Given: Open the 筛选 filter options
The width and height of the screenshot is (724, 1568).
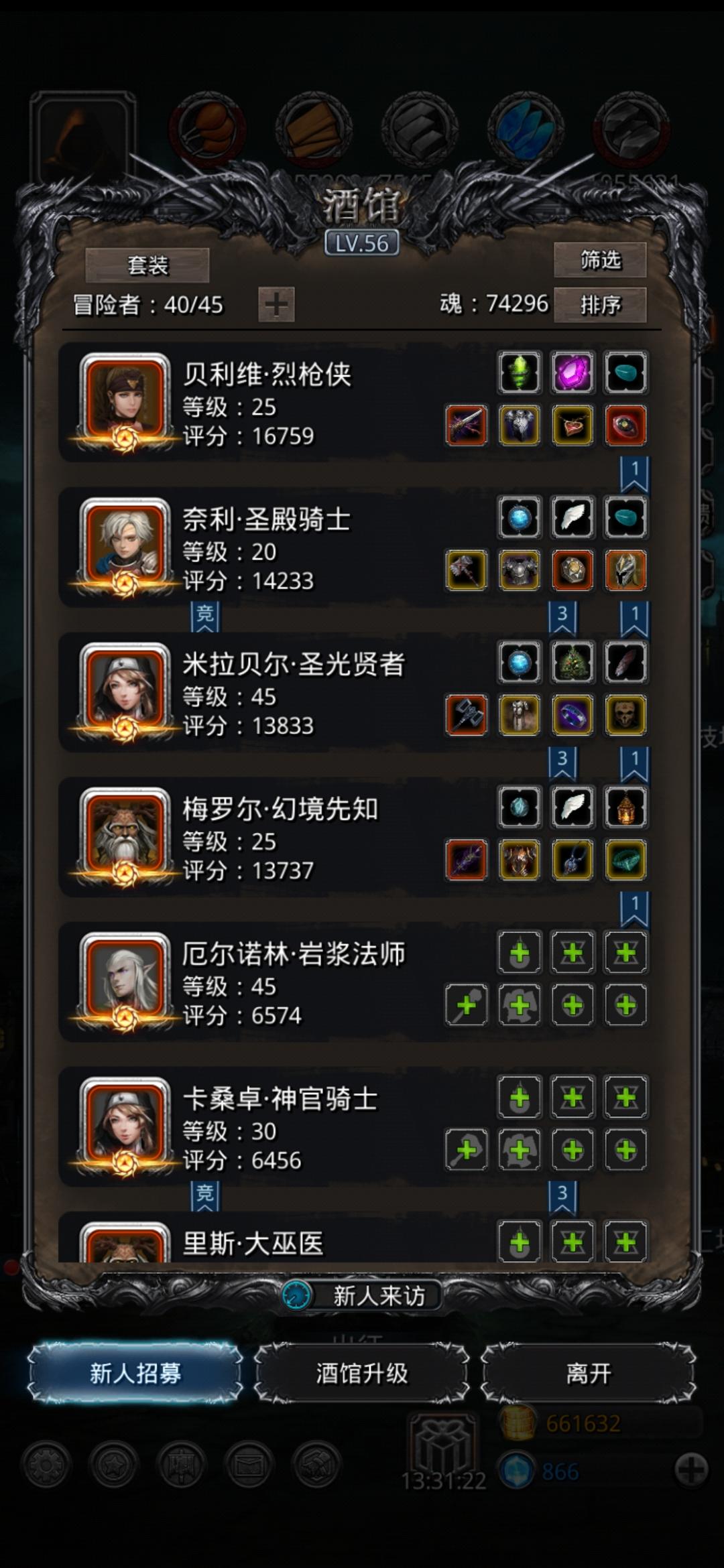Looking at the screenshot, I should click(600, 260).
